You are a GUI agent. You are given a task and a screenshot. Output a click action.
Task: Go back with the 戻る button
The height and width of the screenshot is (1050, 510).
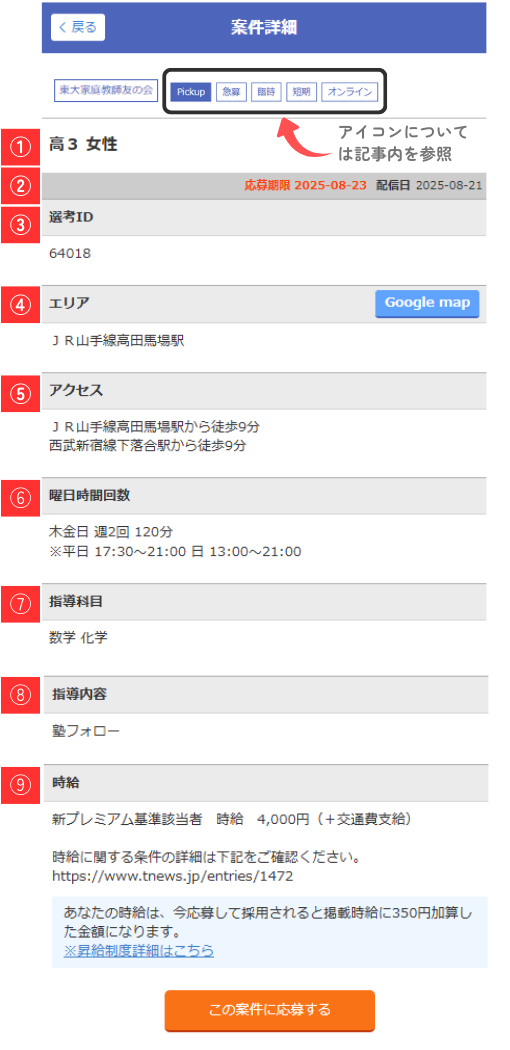coord(78,27)
